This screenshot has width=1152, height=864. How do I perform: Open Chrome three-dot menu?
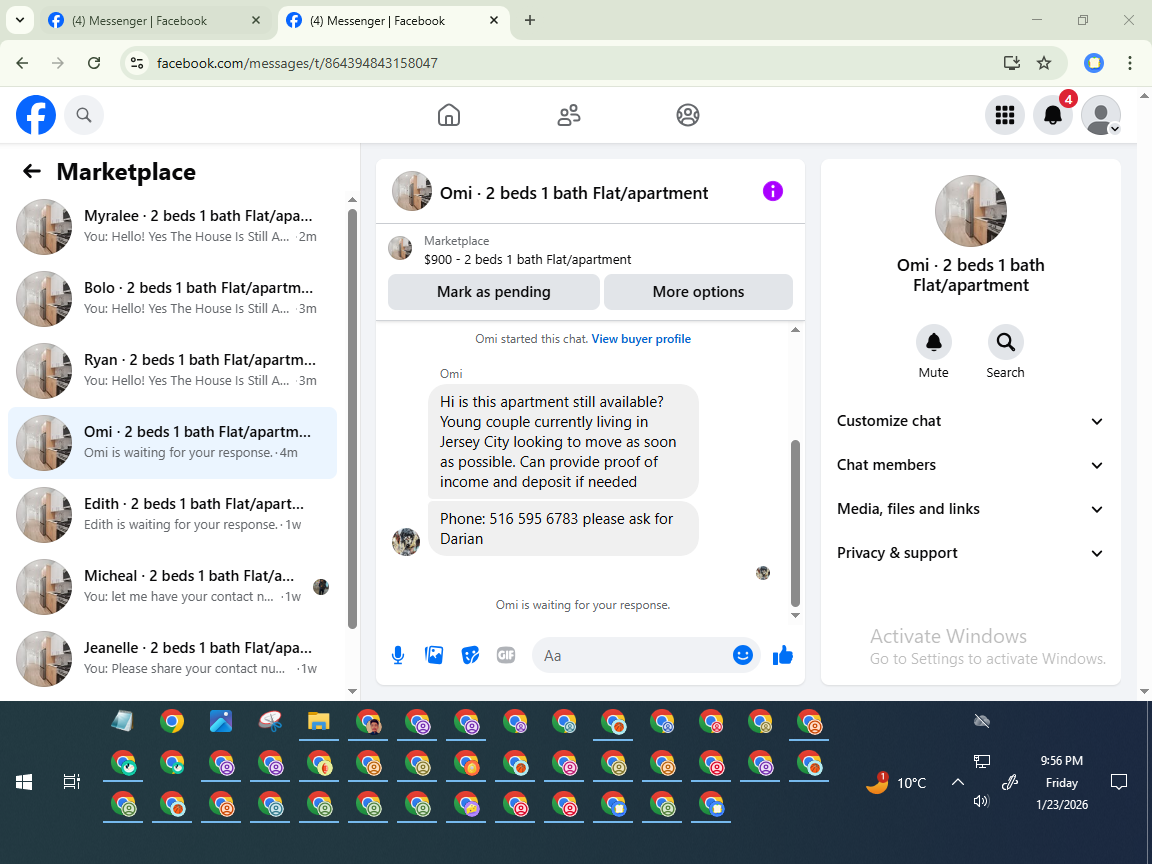pos(1130,63)
